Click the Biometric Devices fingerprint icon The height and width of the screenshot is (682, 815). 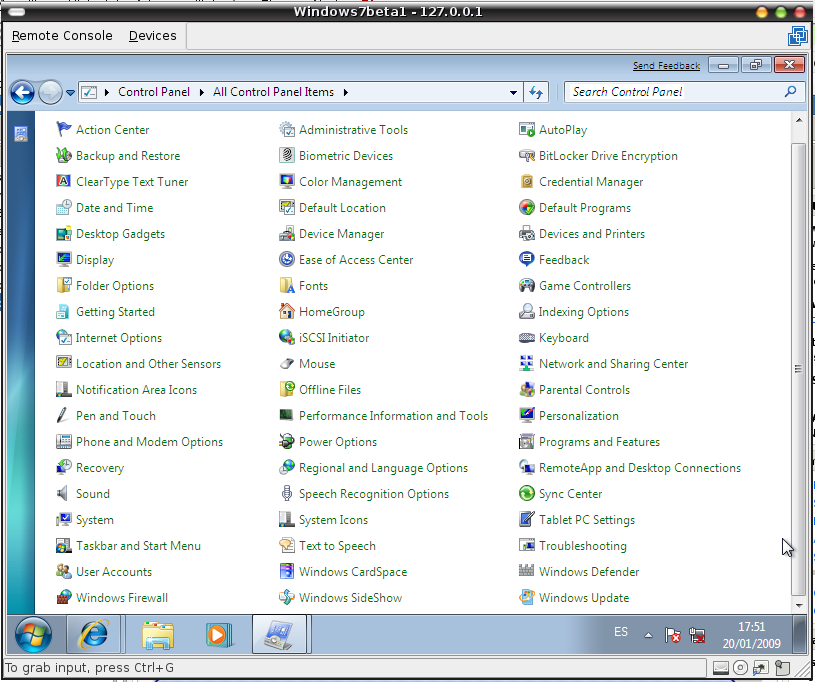(286, 155)
